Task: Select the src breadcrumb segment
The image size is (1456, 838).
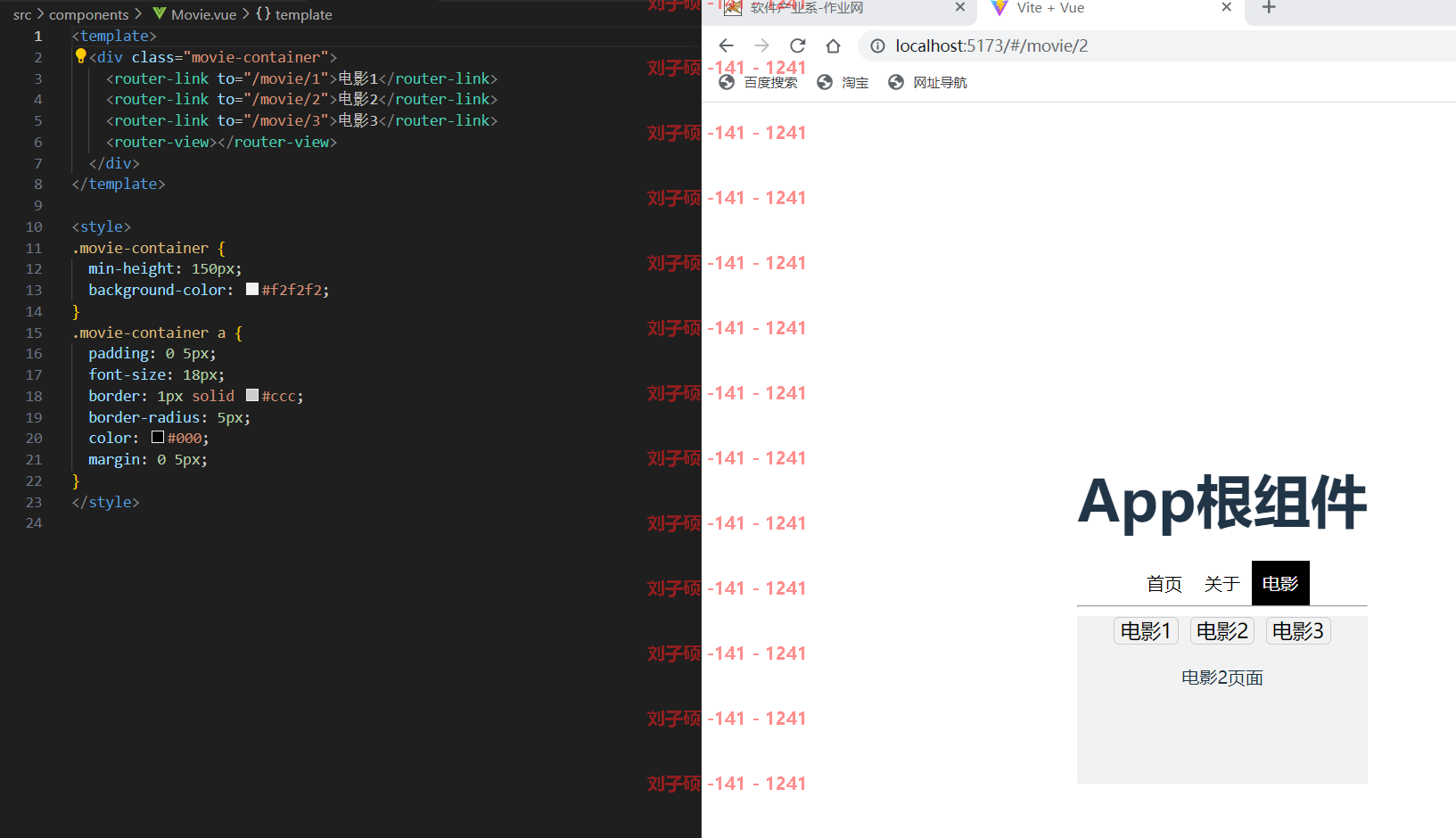Action: point(22,14)
